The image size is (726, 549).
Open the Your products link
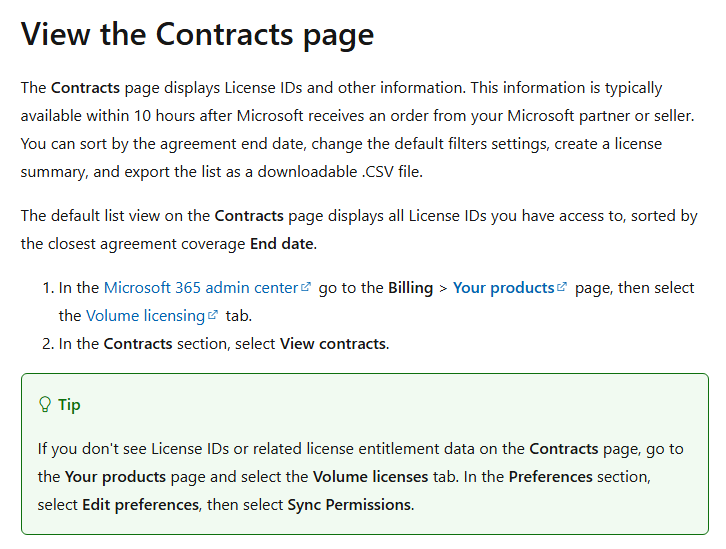(x=503, y=287)
